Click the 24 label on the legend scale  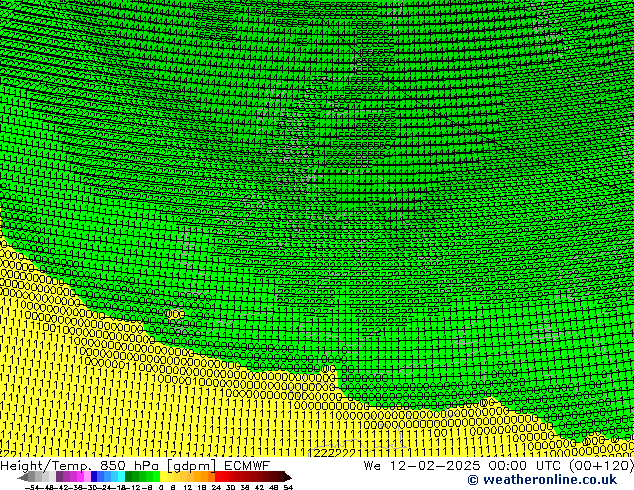216,488
